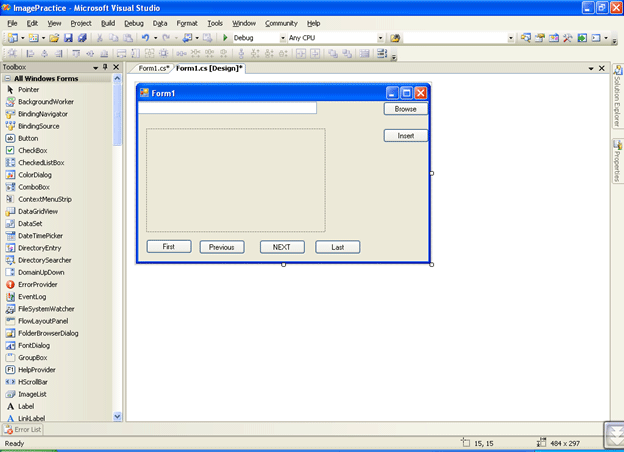Open the Debug configuration dropdown
Screen dimensions: 624x452
tap(283, 38)
